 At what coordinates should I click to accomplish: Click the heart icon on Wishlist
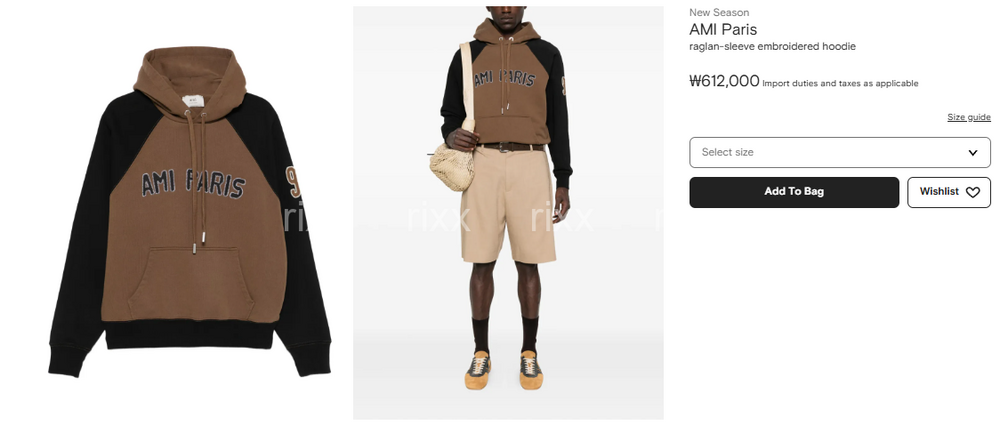point(973,192)
